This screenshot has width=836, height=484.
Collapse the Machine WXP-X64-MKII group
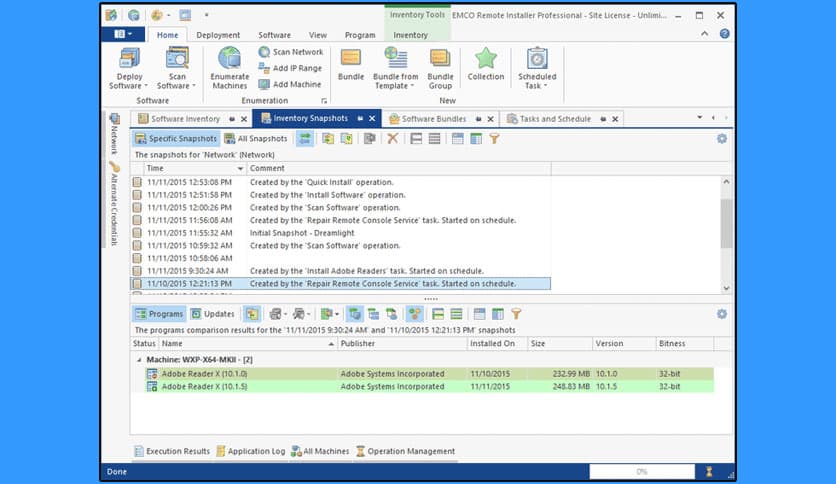[139, 360]
